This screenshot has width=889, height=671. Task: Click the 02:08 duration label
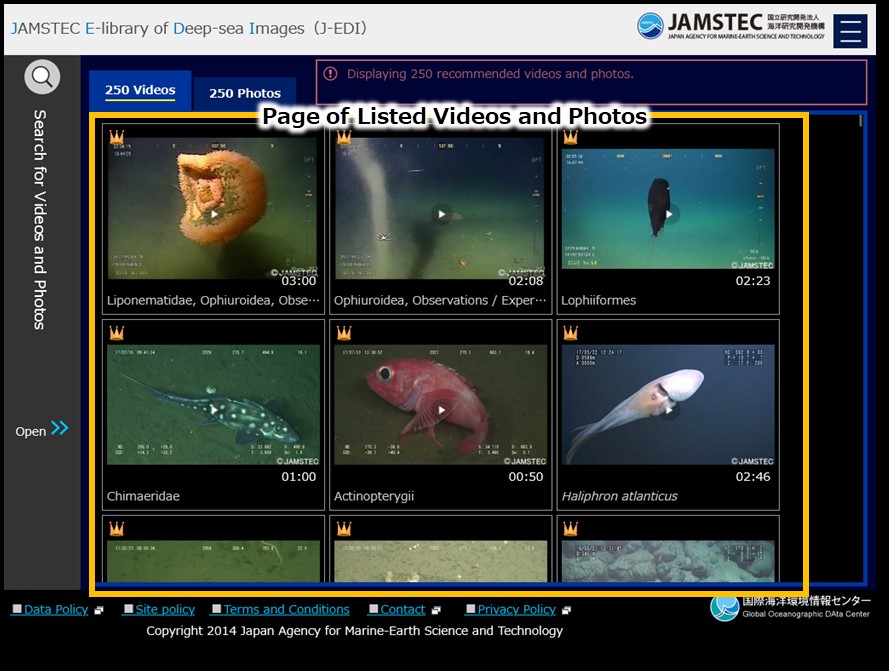pos(526,281)
